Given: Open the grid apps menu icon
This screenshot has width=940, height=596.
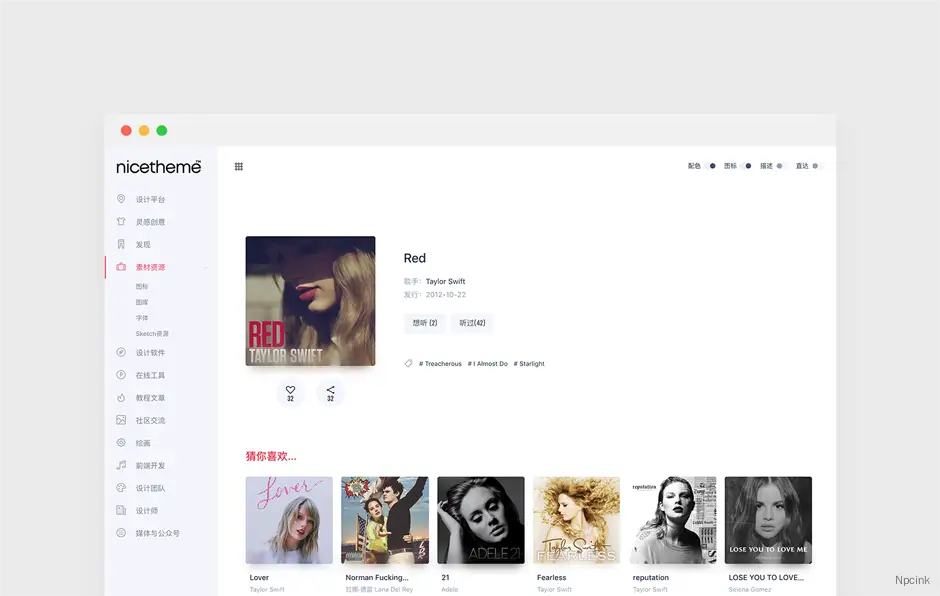Looking at the screenshot, I should pos(239,167).
